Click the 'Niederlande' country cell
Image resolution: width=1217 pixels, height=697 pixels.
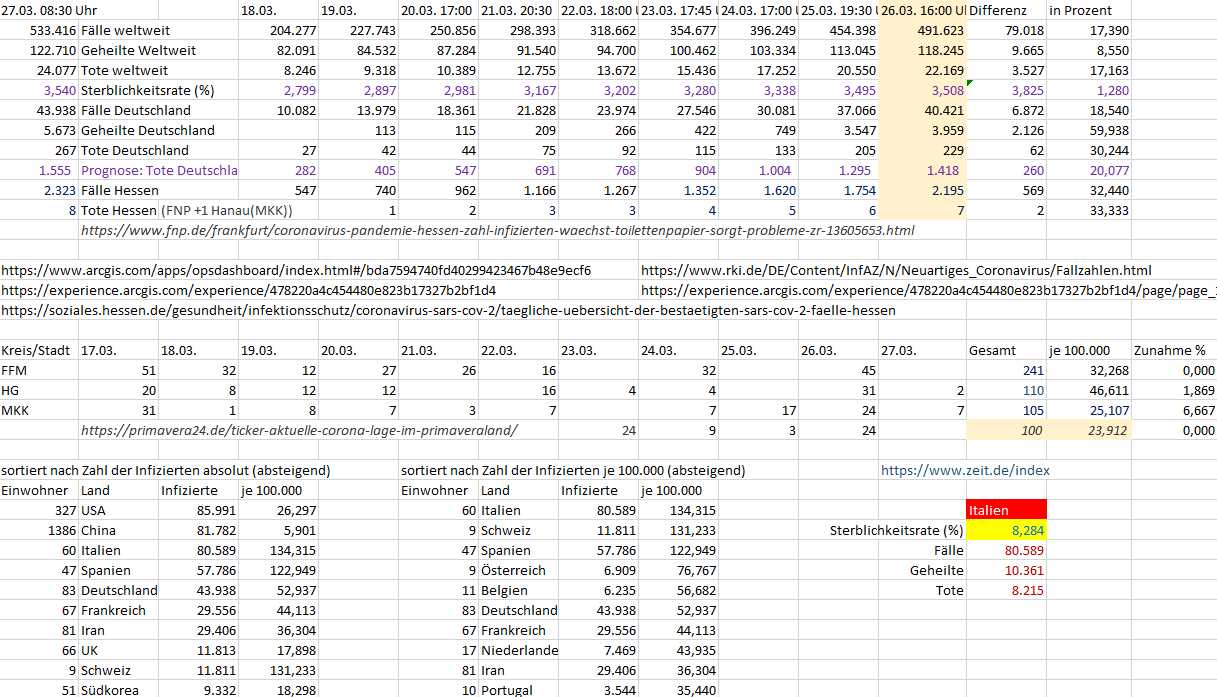coord(519,650)
